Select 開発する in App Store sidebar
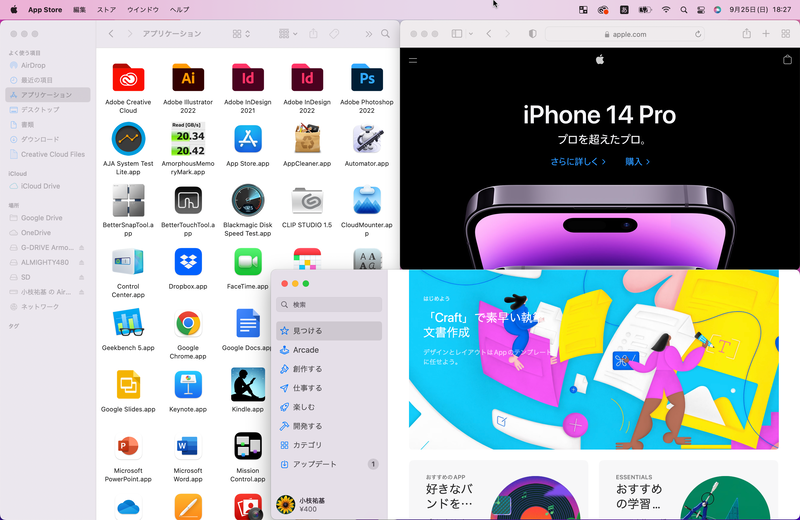This screenshot has width=800, height=520. (329, 426)
